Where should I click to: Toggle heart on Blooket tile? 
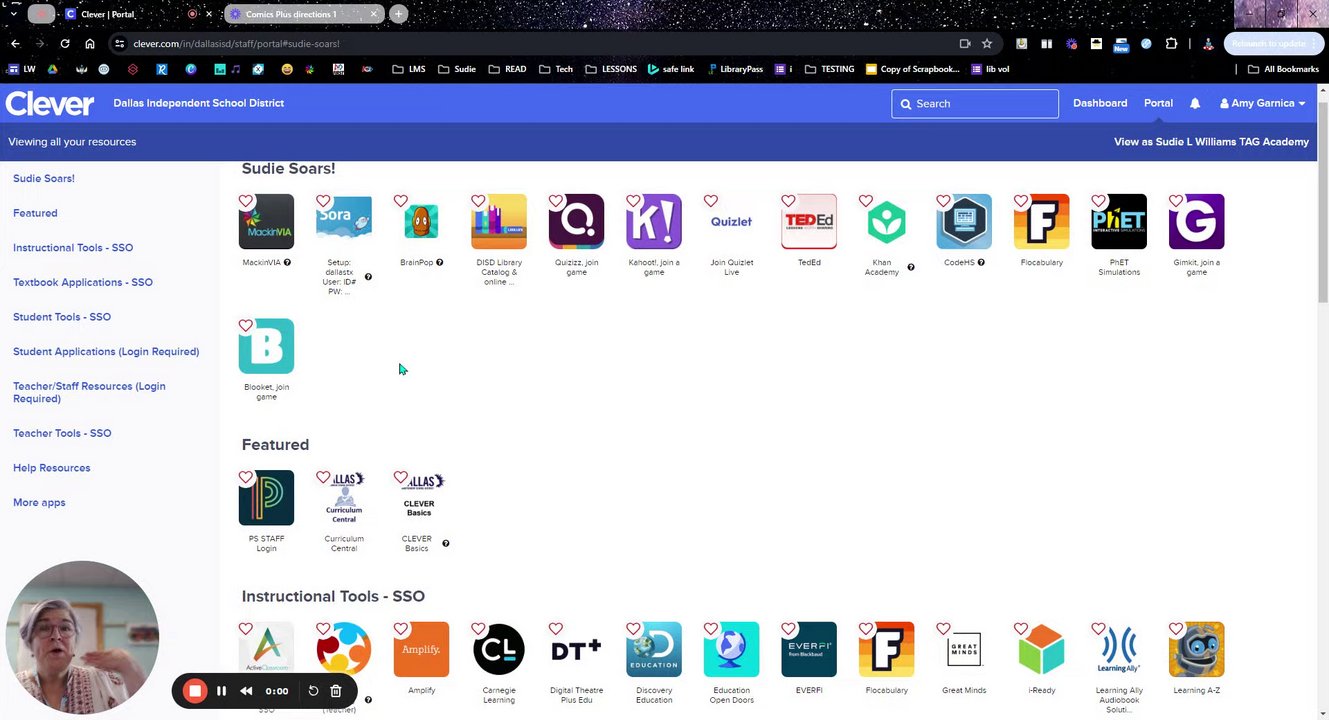246,325
